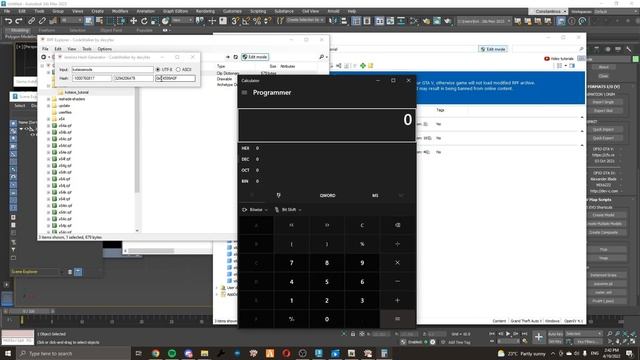Screen dimensions: 640x360
Task: Toggle the Angle Snap button
Action: (x=246, y=20)
